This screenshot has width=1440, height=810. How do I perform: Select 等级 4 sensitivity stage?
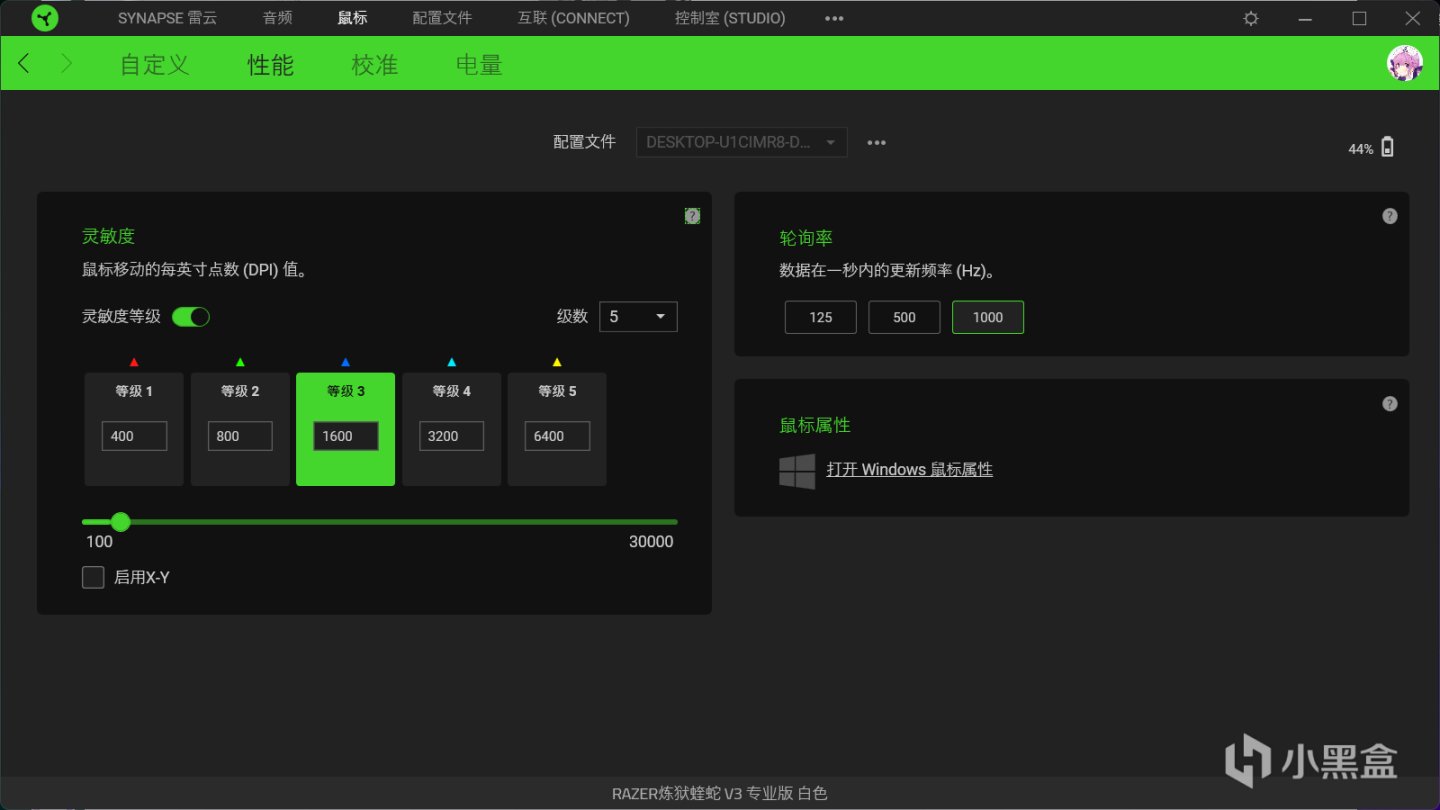click(452, 429)
